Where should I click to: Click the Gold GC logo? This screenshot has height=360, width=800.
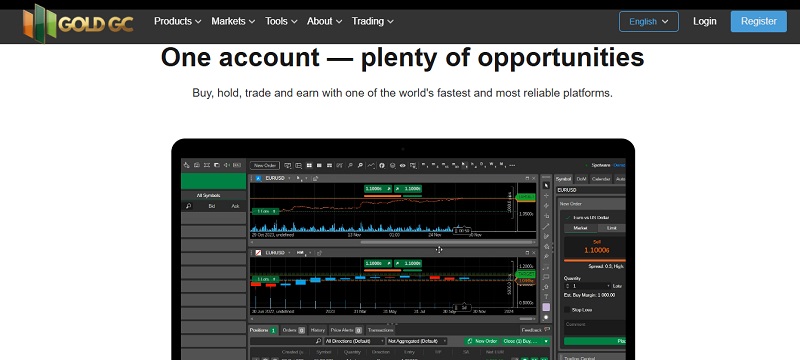point(78,23)
